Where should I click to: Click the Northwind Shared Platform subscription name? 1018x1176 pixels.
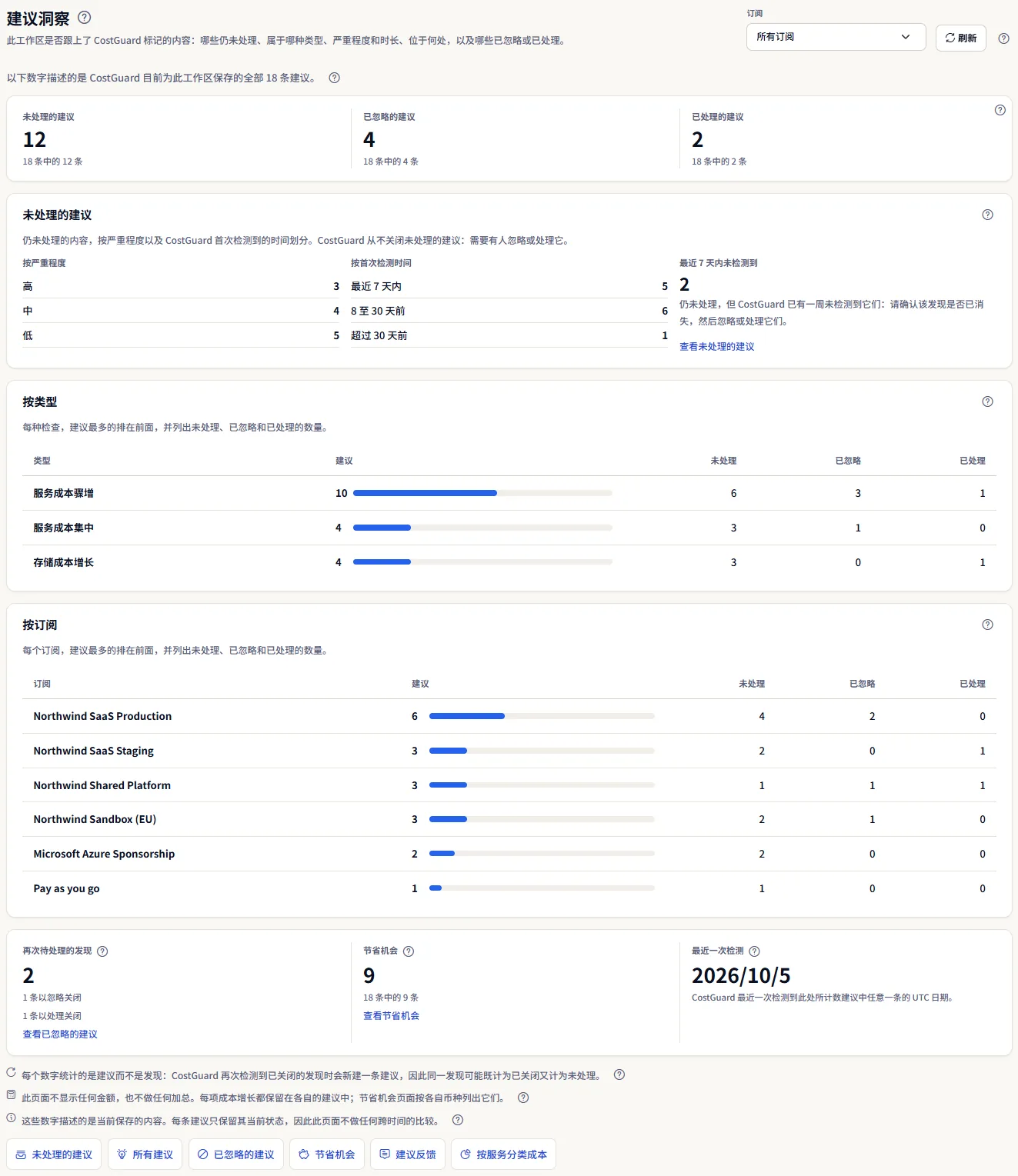point(102,785)
